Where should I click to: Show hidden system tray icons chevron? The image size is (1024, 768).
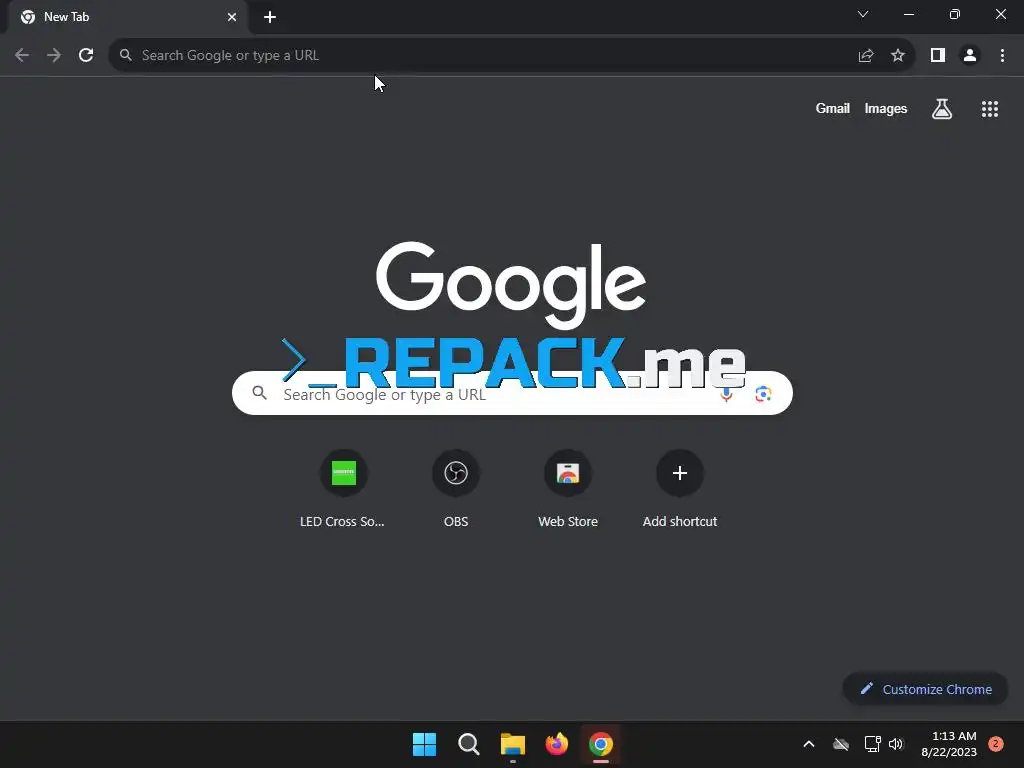(x=808, y=744)
